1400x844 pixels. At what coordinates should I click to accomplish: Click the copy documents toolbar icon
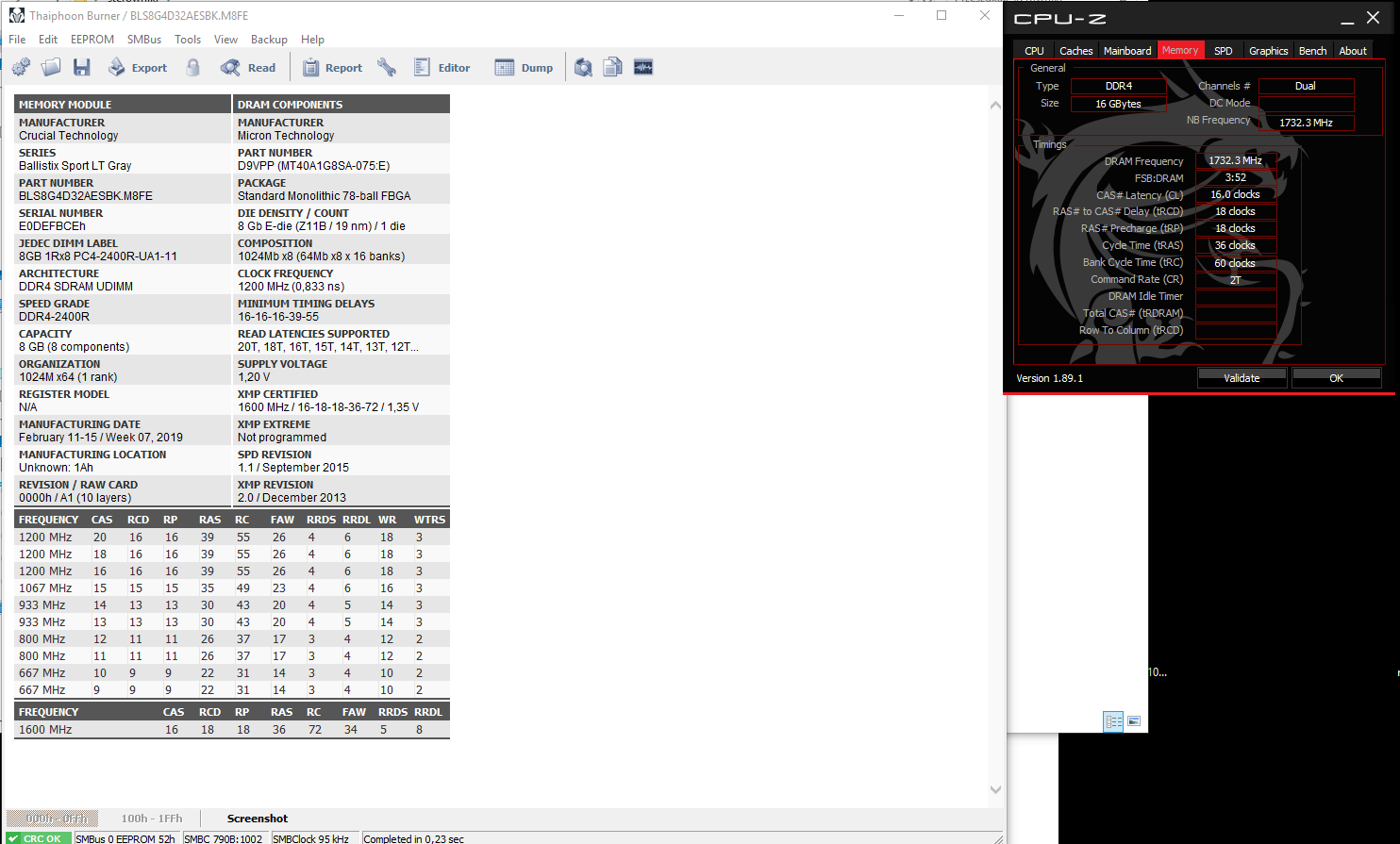point(612,67)
